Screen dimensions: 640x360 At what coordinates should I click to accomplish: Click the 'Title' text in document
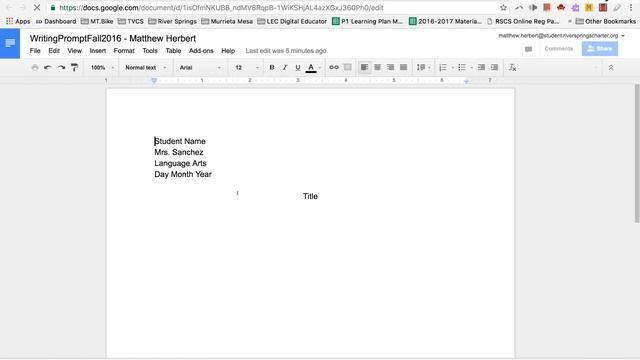pos(310,196)
